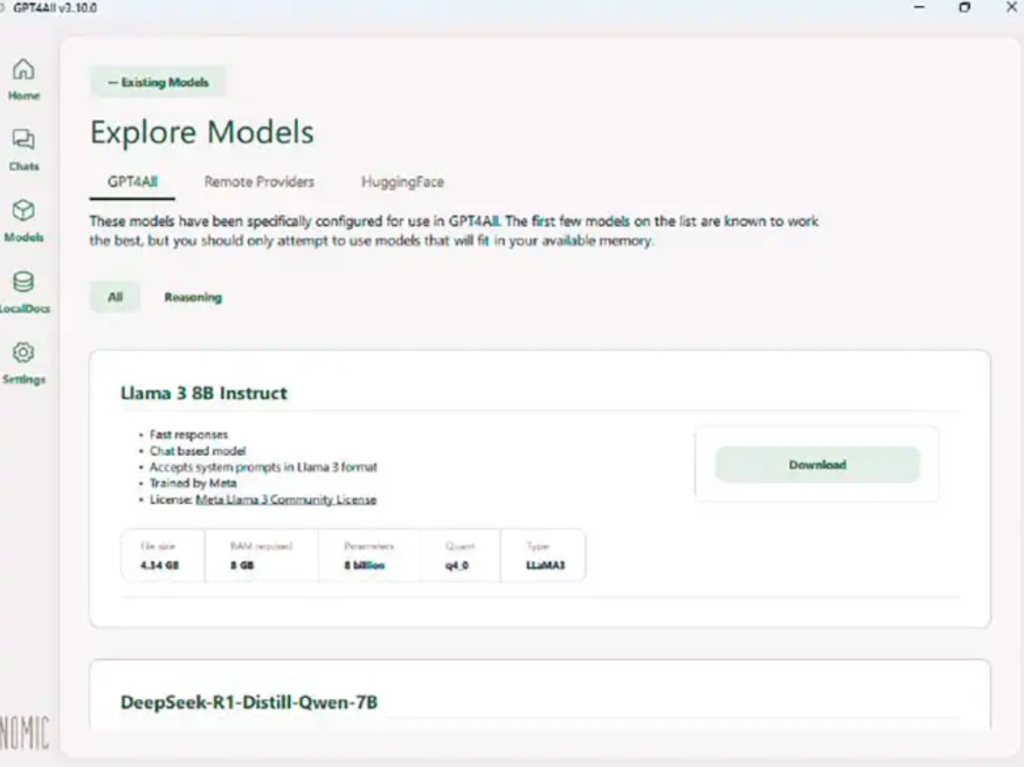This screenshot has height=767, width=1024.
Task: Click the RAM required 8 GB cell
Action: (x=260, y=556)
